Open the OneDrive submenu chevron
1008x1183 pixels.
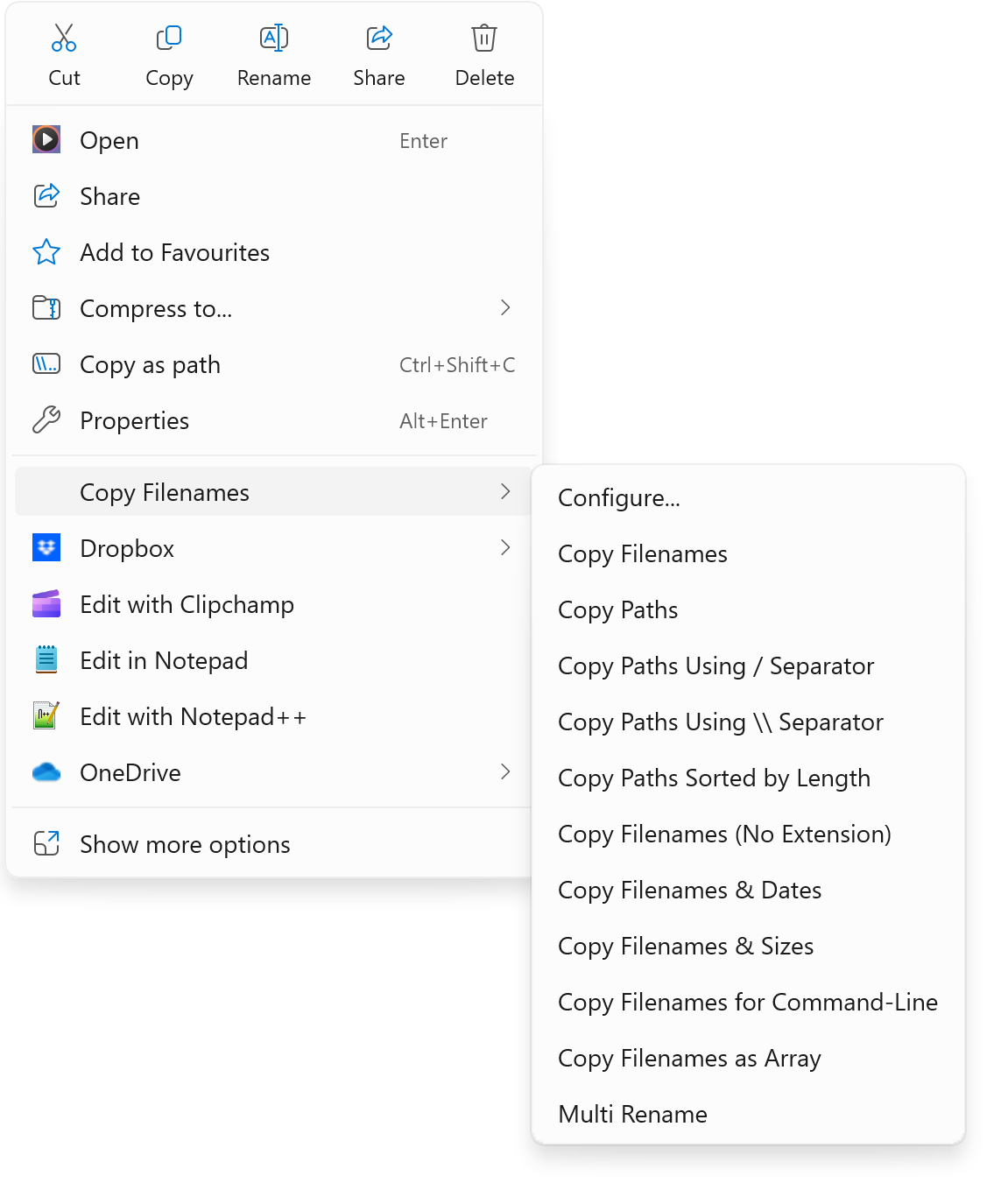click(x=505, y=771)
